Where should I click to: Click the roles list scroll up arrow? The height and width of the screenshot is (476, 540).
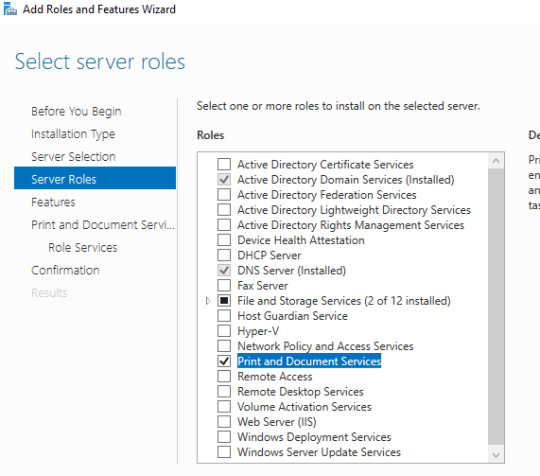click(496, 161)
